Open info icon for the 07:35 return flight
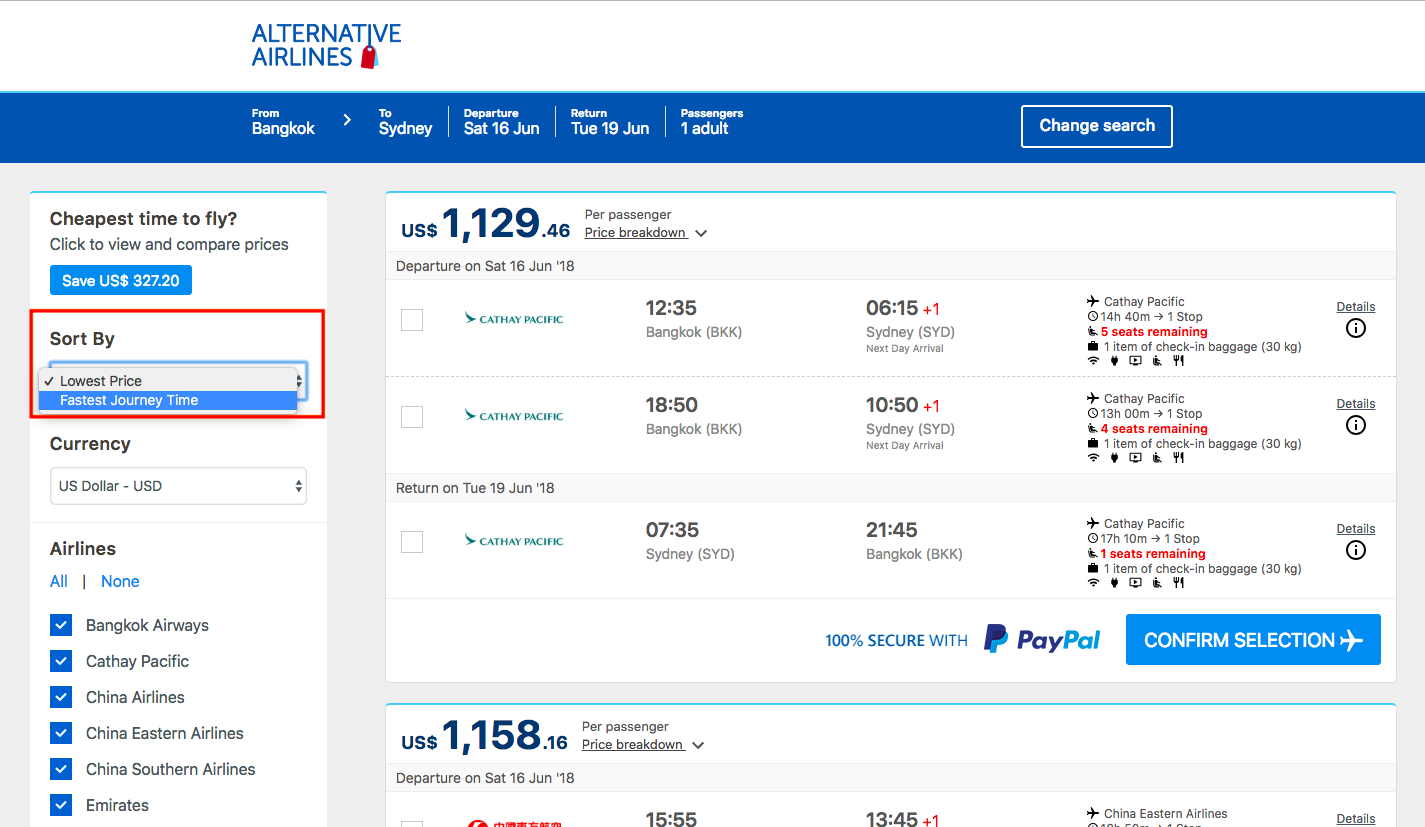 tap(1355, 550)
